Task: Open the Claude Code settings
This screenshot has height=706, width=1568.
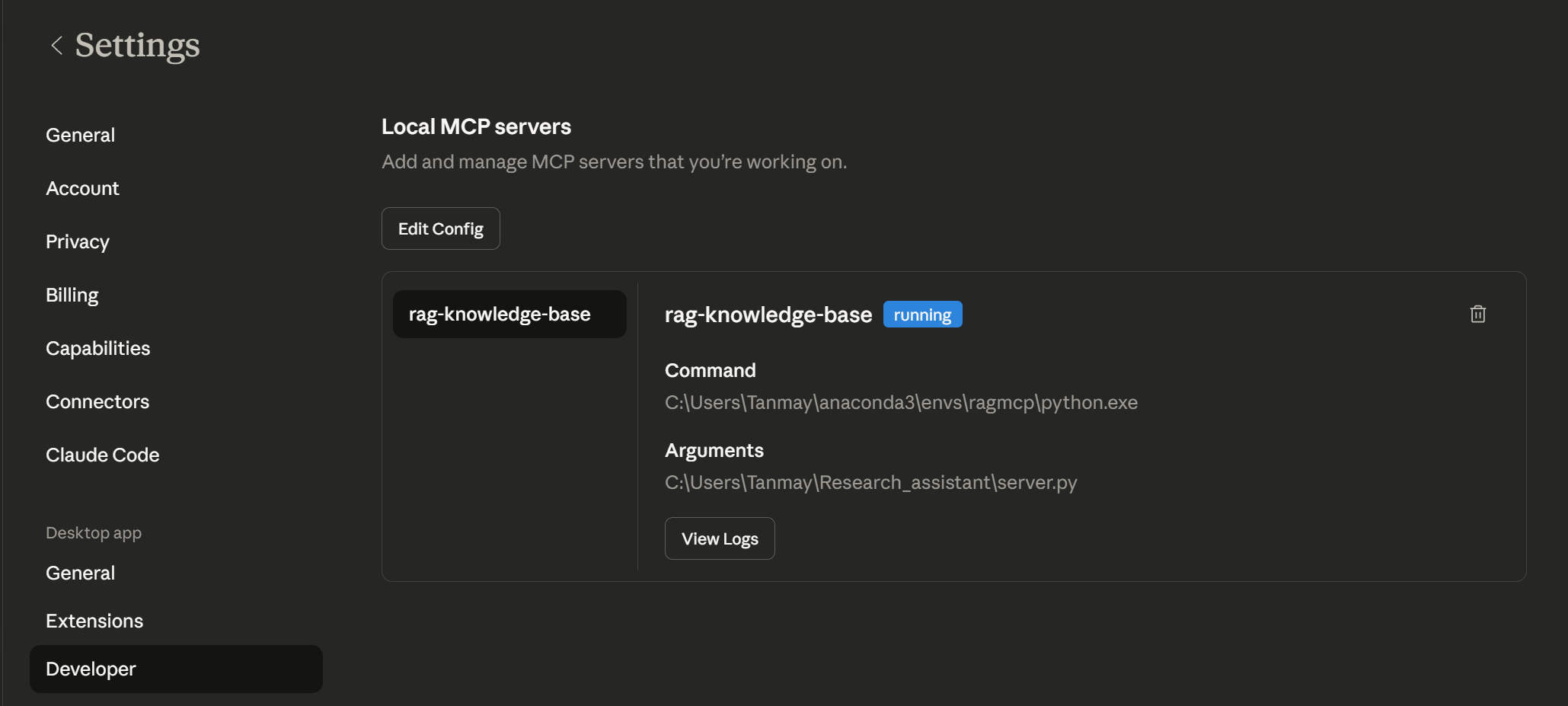Action: 103,455
